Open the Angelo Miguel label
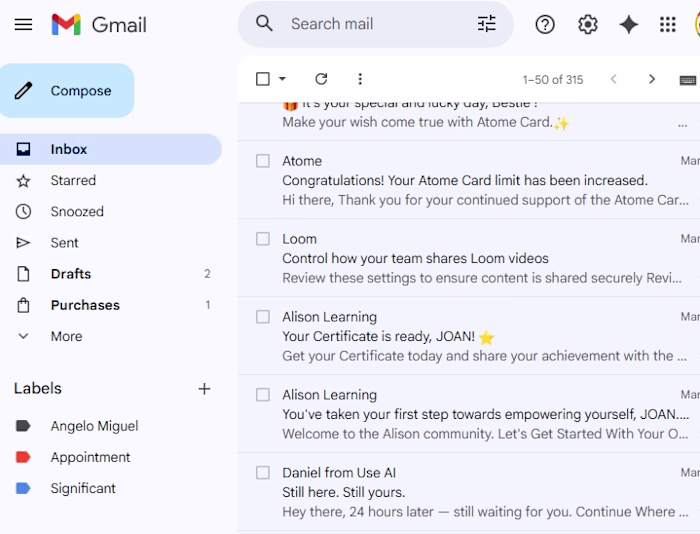 94,426
